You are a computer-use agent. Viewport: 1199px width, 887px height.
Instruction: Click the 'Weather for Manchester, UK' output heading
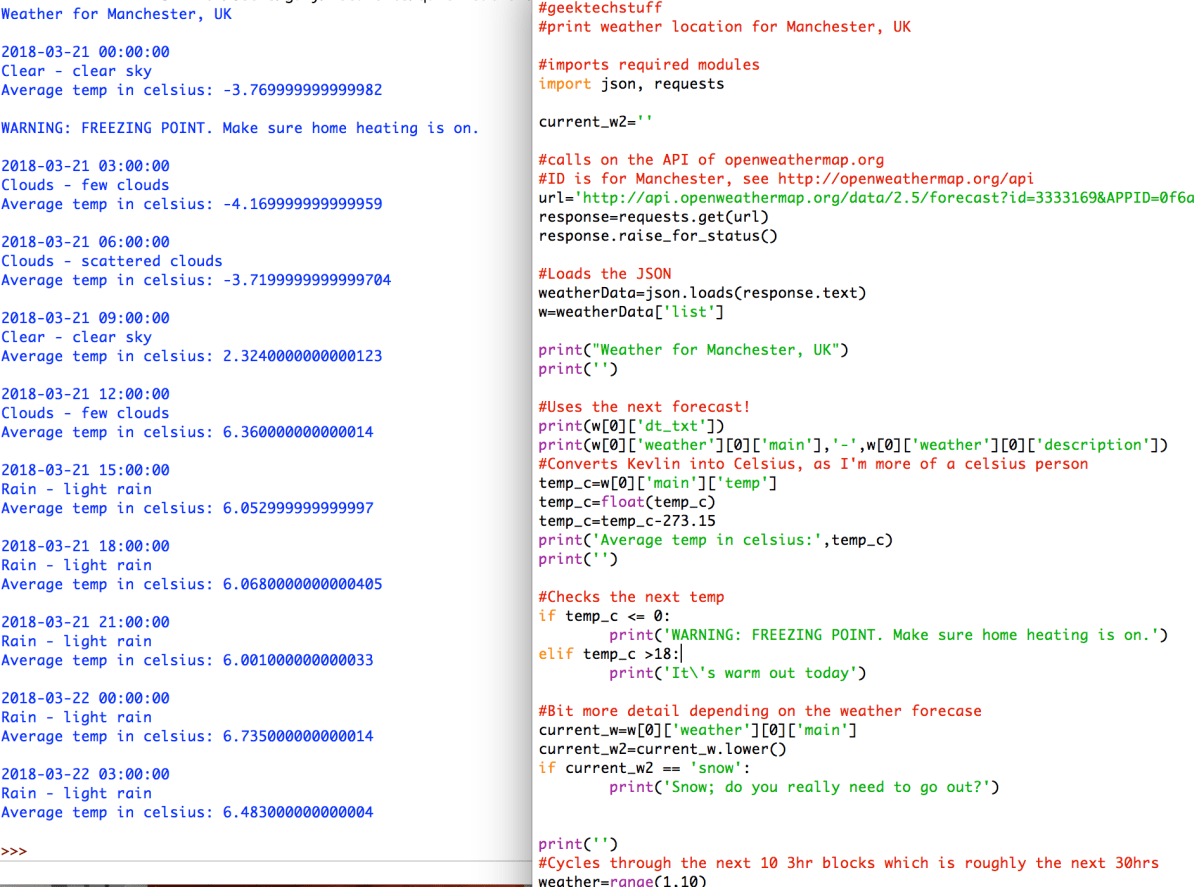tap(116, 14)
